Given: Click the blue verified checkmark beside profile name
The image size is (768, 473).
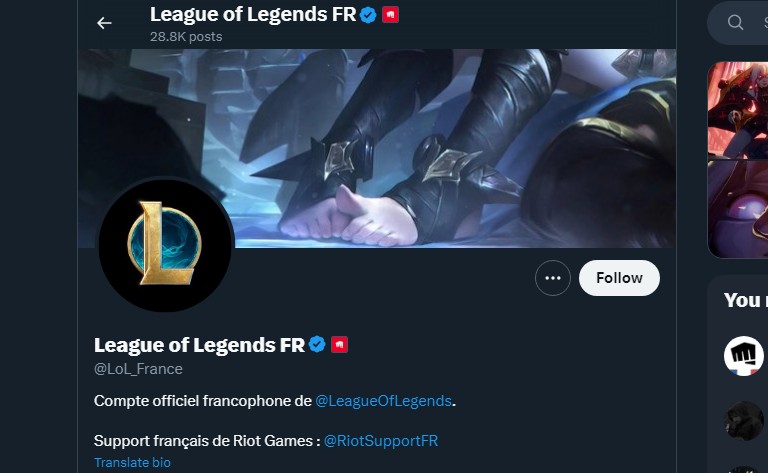Looking at the screenshot, I should tap(317, 345).
